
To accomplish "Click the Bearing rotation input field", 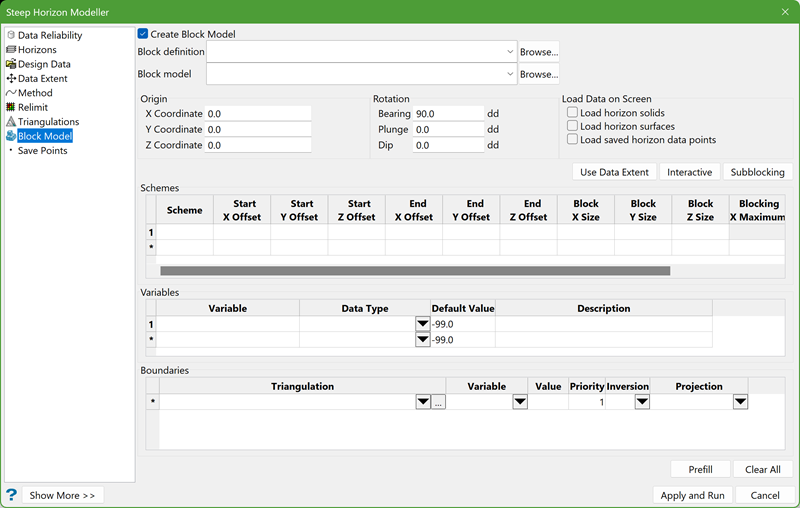I will point(448,114).
